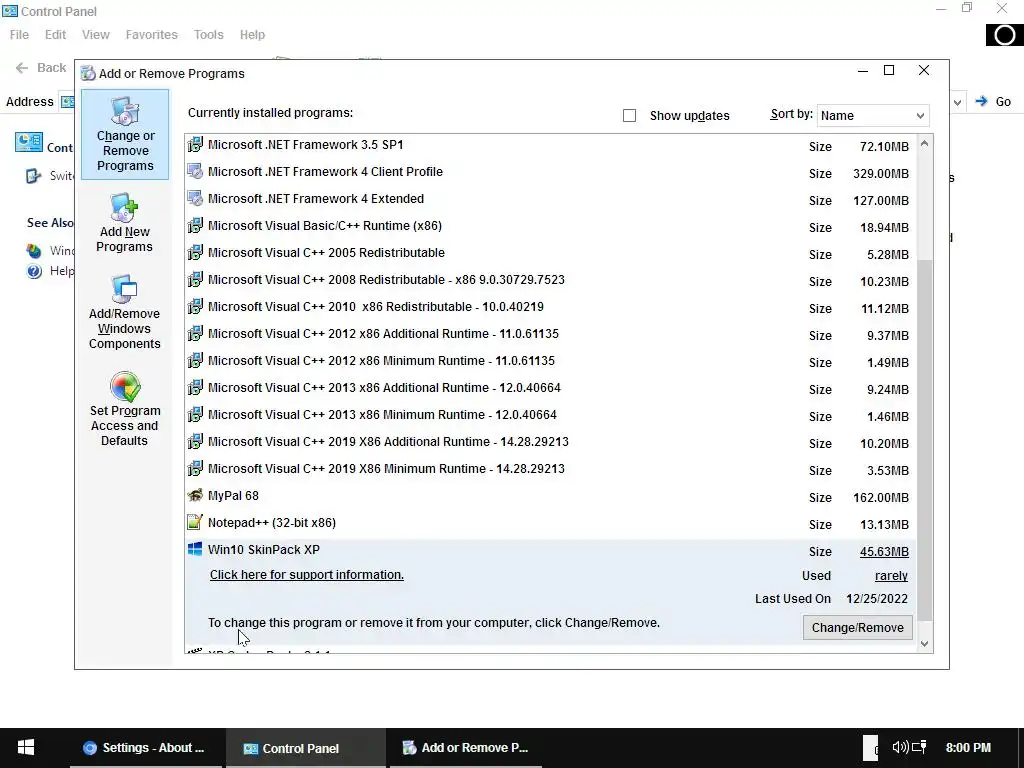Open the Tools menu in Control Panel
This screenshot has height=768, width=1024.
208,35
